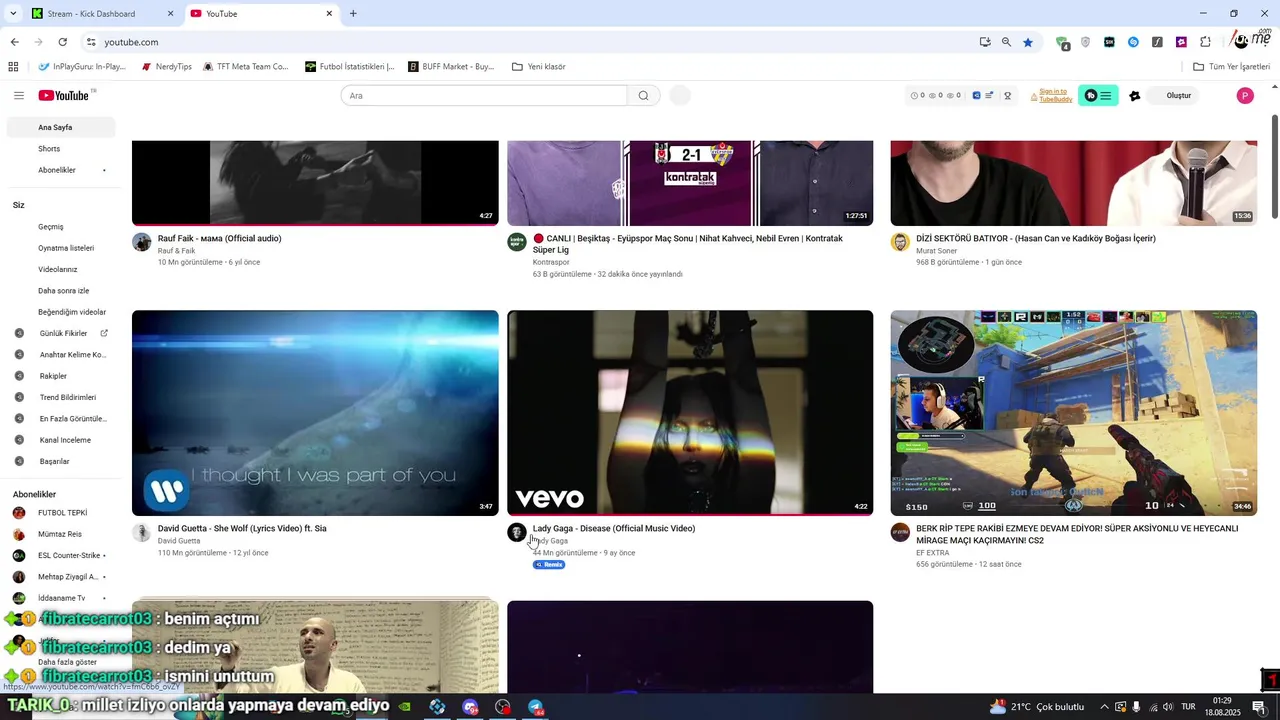This screenshot has height=720, width=1280.
Task: Open the Yeni klasör bookmarks folder
Action: (538, 67)
